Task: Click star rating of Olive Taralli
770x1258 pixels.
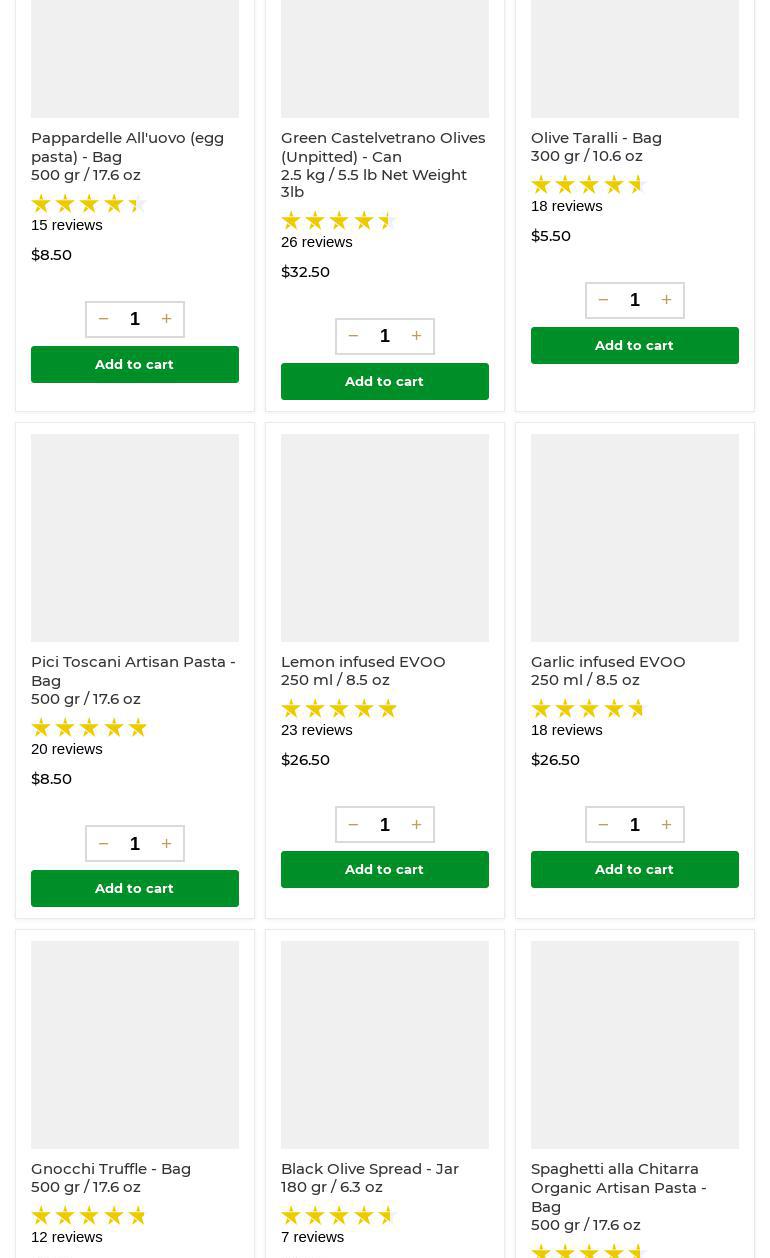Action: tap(588, 185)
